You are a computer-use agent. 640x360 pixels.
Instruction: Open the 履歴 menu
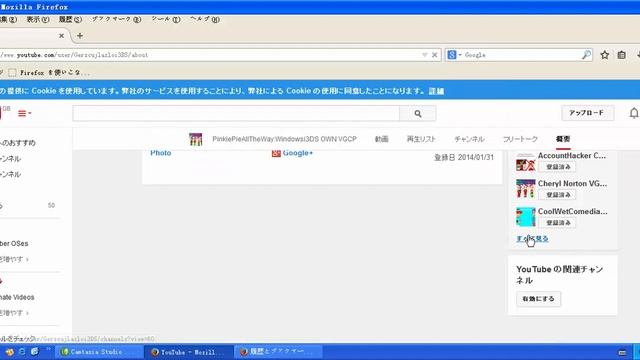coord(70,19)
